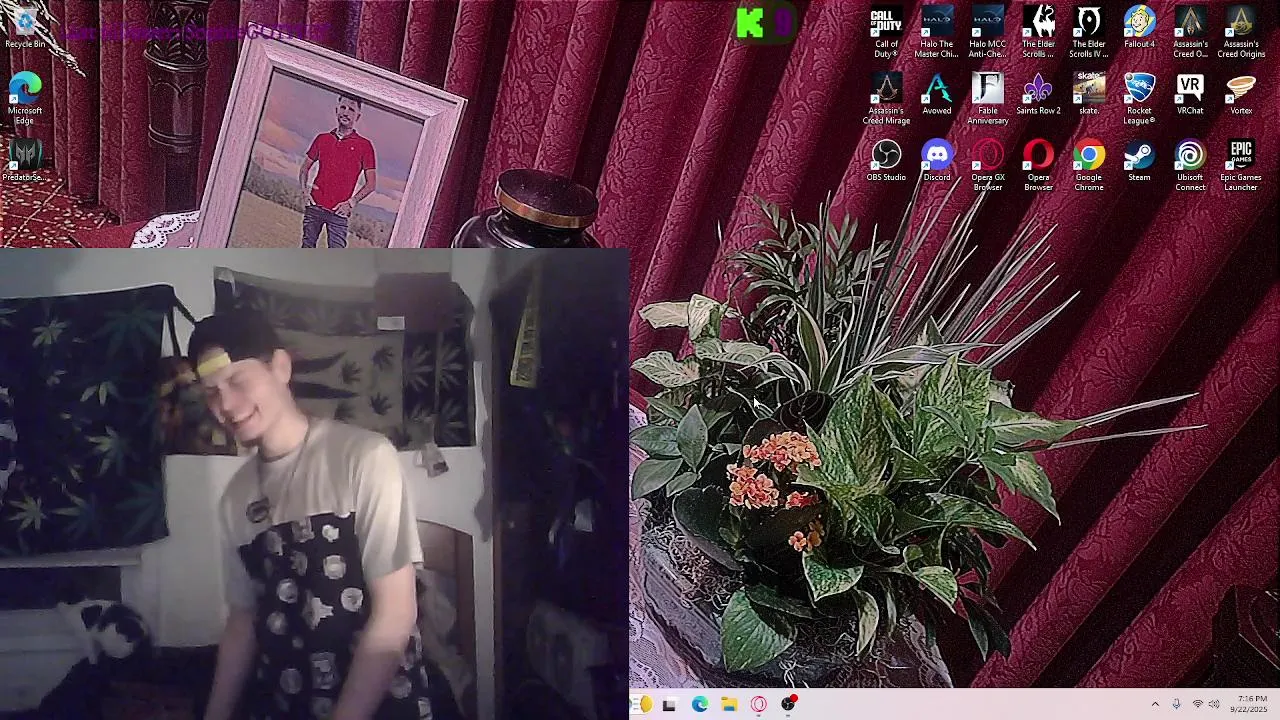The height and width of the screenshot is (720, 1280).
Task: Open The Elder Scrolls Skyrim dragon-logo shortcut
Action: pos(1038,30)
